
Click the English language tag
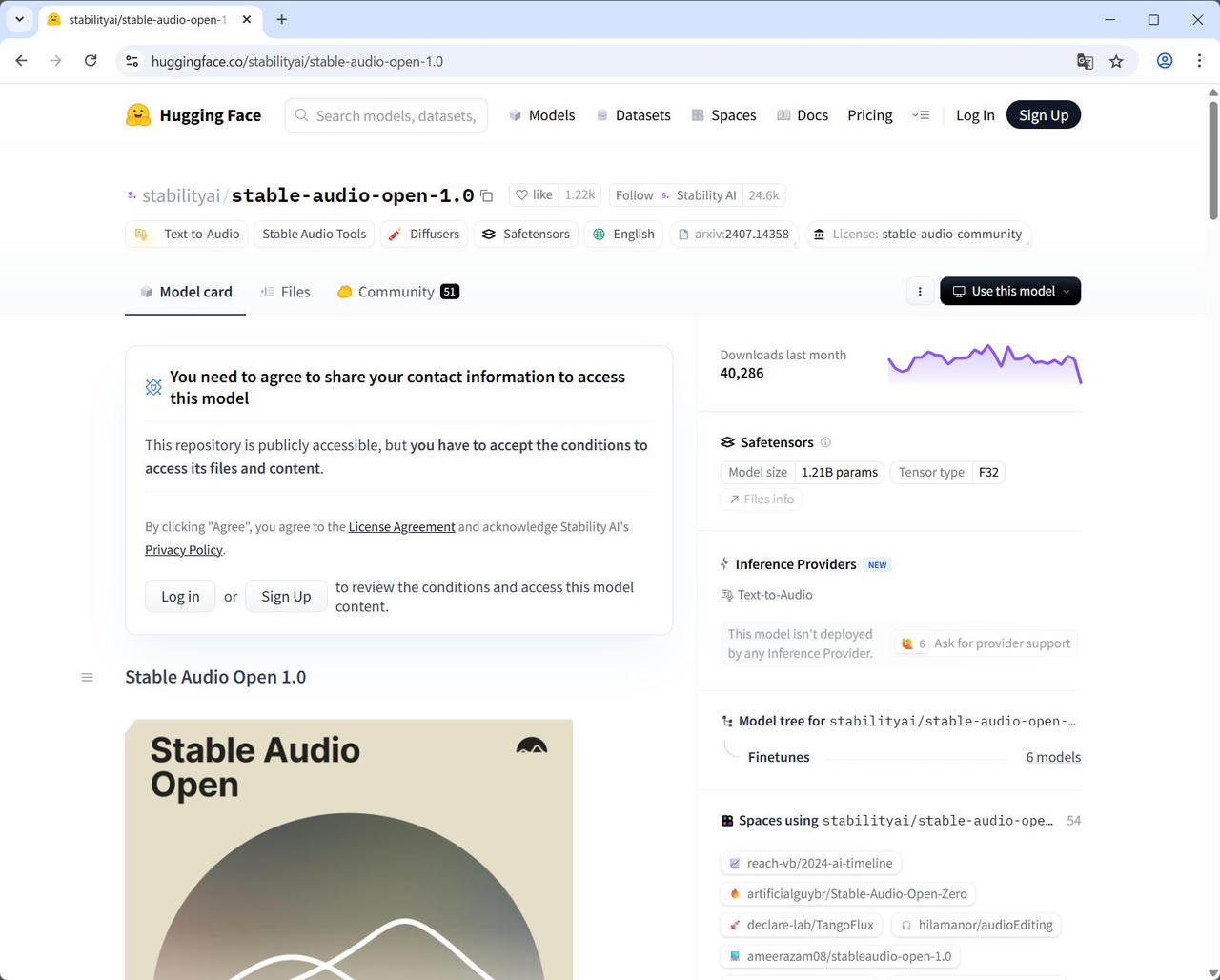coord(623,234)
